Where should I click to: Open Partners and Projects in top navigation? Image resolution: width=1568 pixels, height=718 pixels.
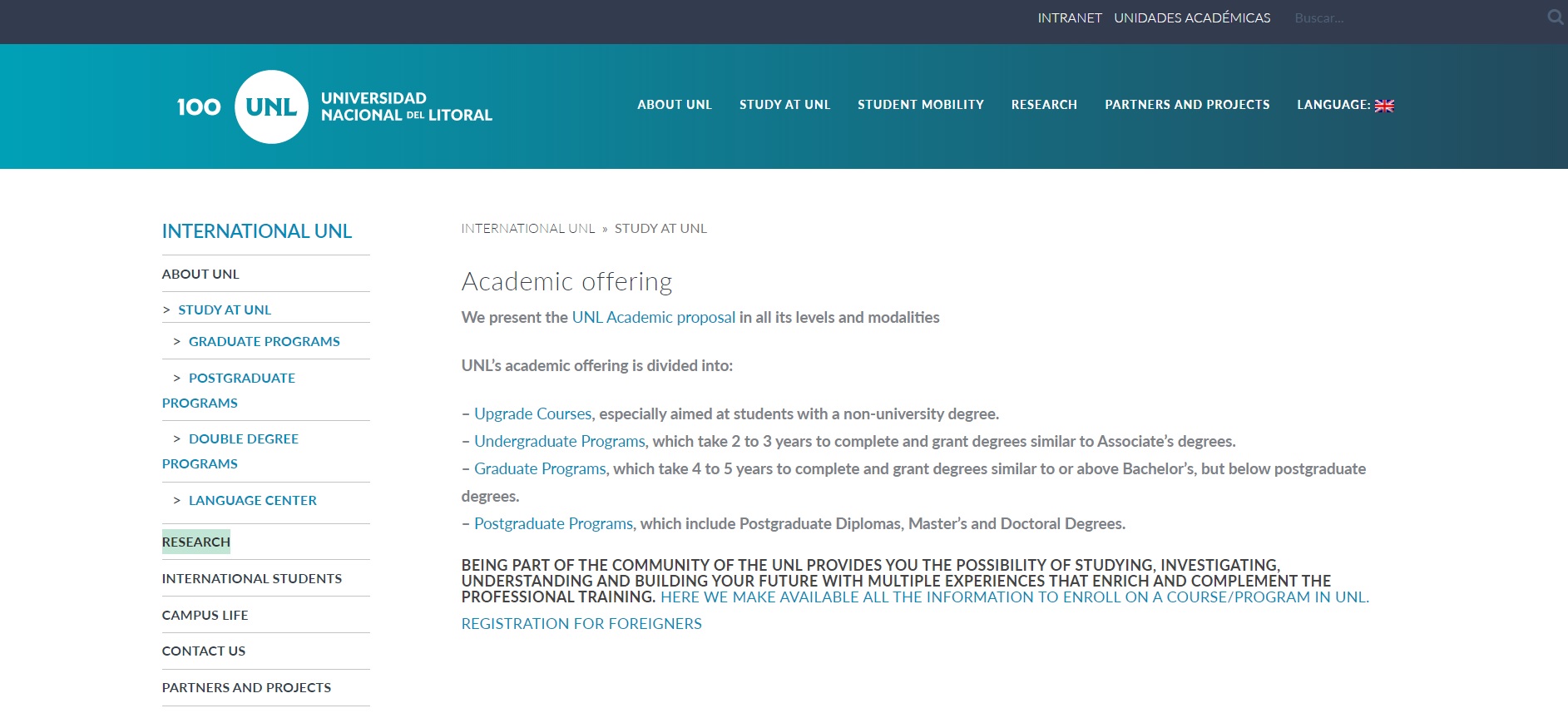(x=1186, y=105)
